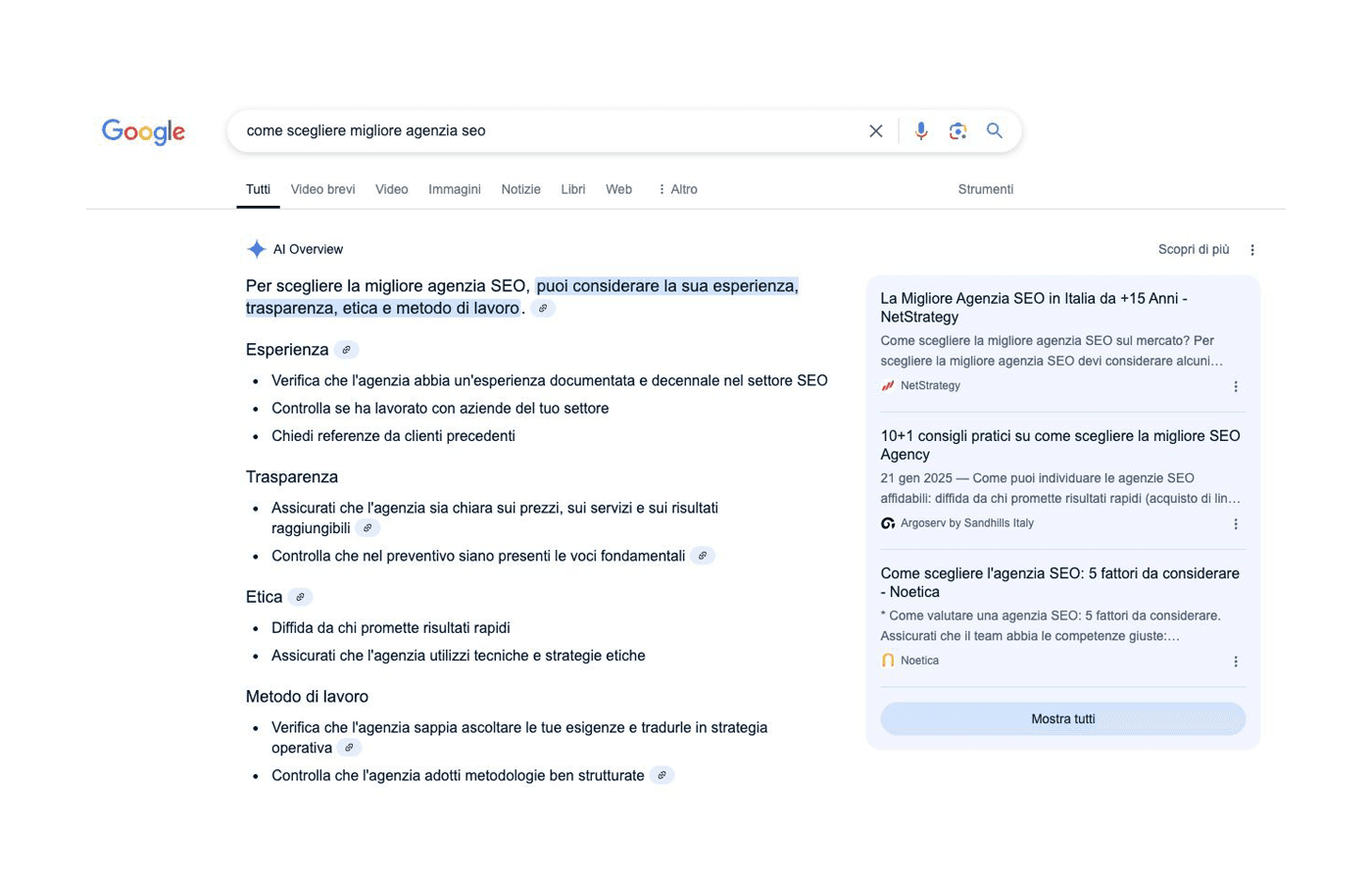Screen dimensions: 1372x882
Task: Click the magnifying glass search icon
Action: coord(995,130)
